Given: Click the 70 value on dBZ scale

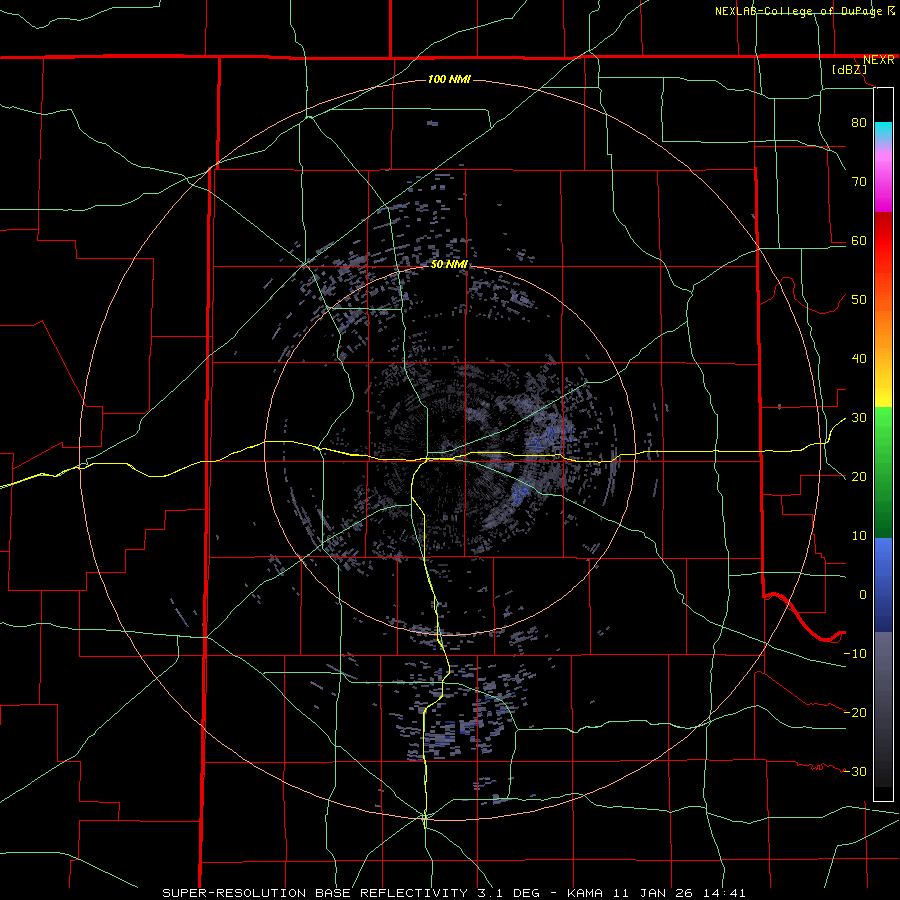Looking at the screenshot, I should 859,182.
